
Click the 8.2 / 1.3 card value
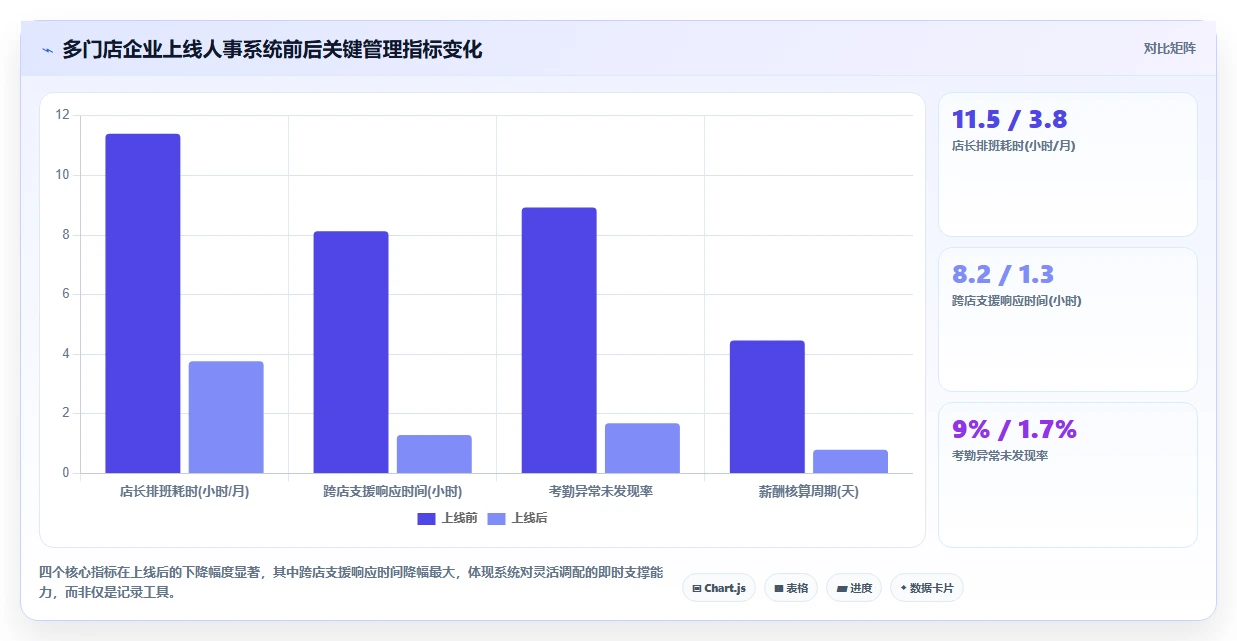coord(1003,275)
